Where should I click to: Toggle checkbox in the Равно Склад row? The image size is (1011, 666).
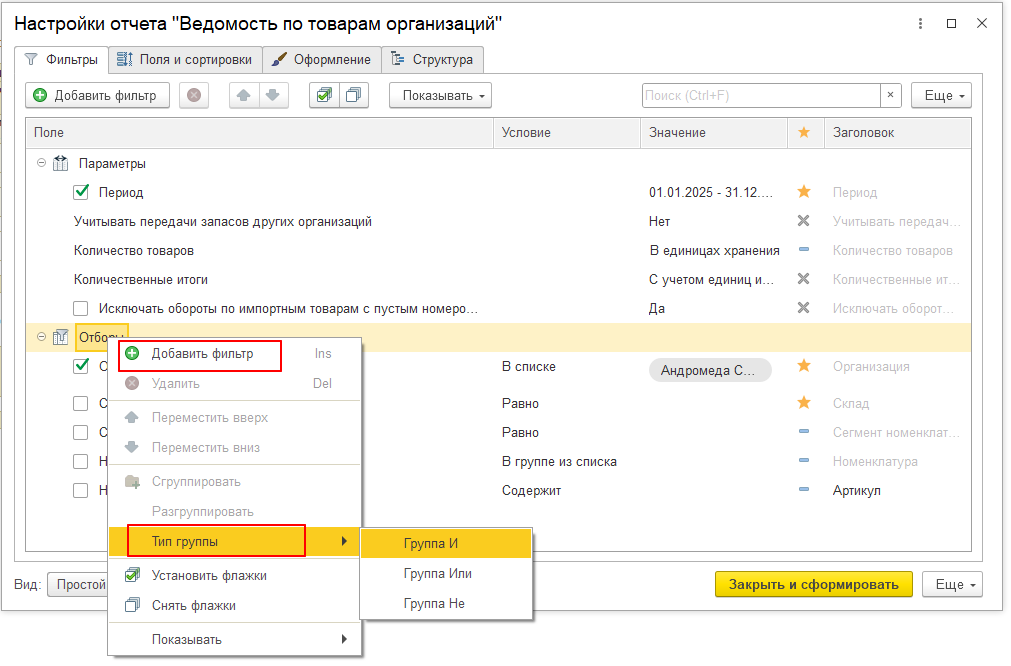pos(82,404)
